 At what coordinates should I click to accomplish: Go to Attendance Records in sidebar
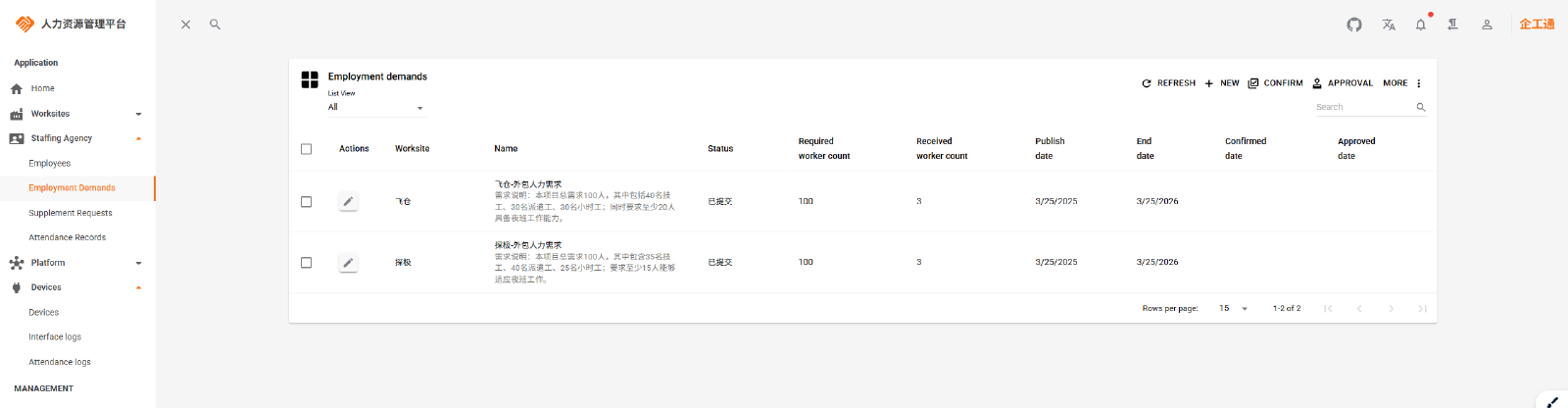(67, 237)
